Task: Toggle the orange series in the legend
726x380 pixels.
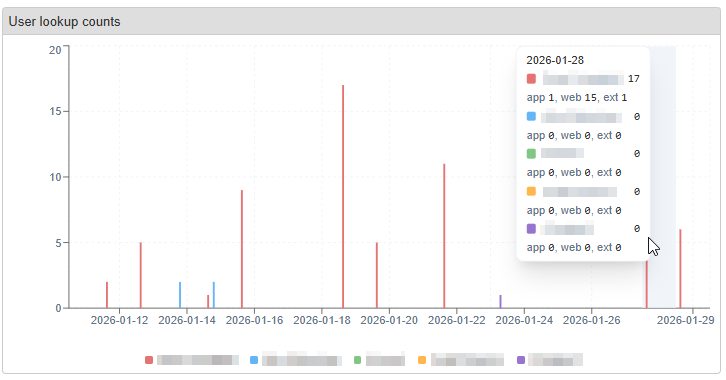Action: coord(460,360)
